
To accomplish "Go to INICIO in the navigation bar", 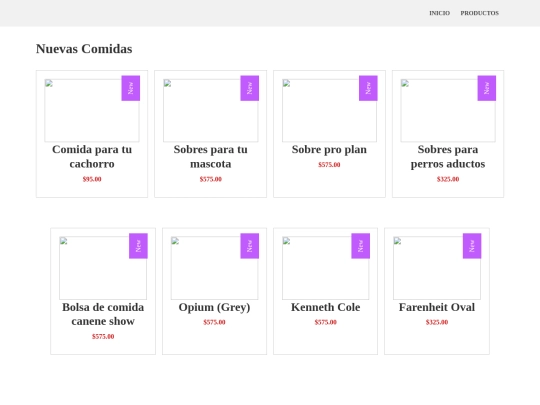I will tap(439, 13).
